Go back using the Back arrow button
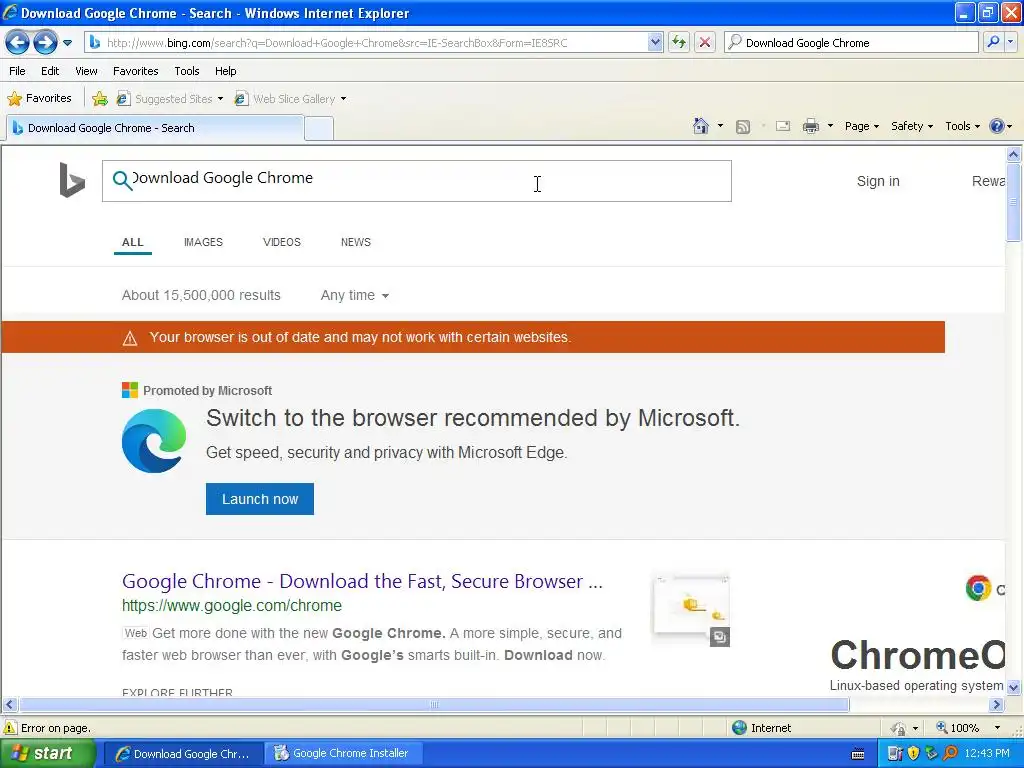This screenshot has height=768, width=1024. pos(17,43)
